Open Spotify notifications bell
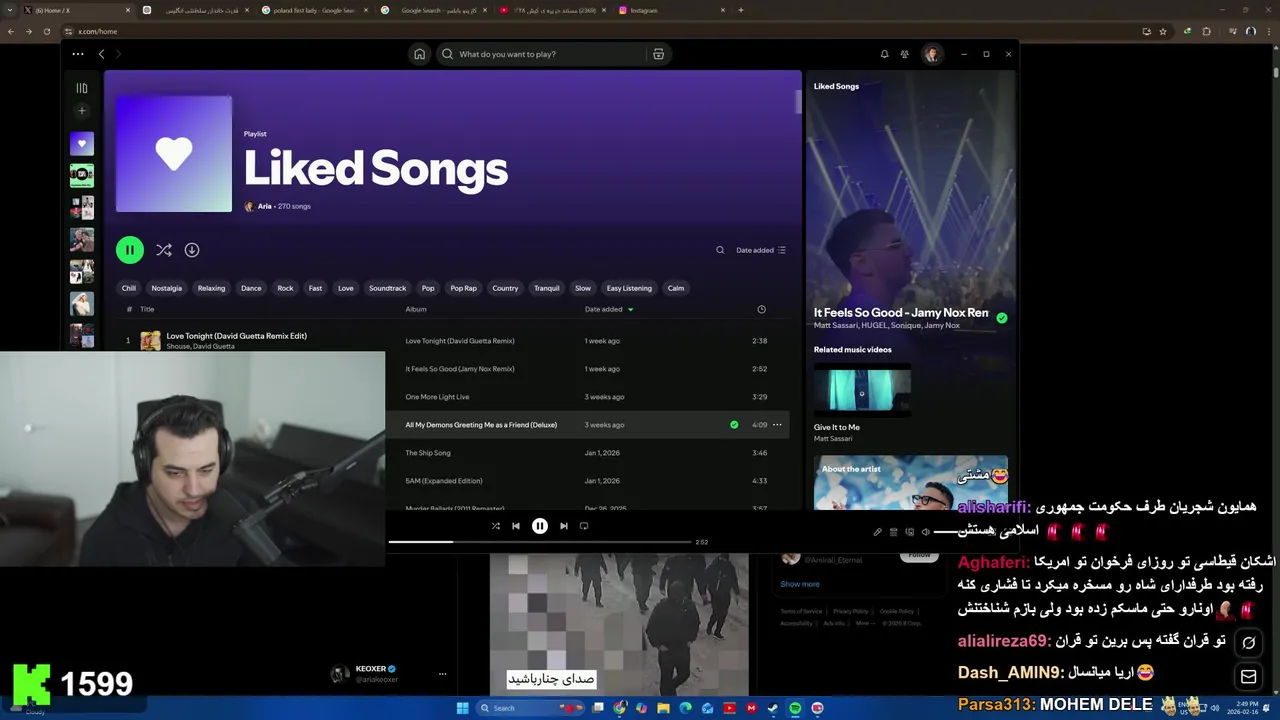Viewport: 1280px width, 720px height. tap(884, 54)
